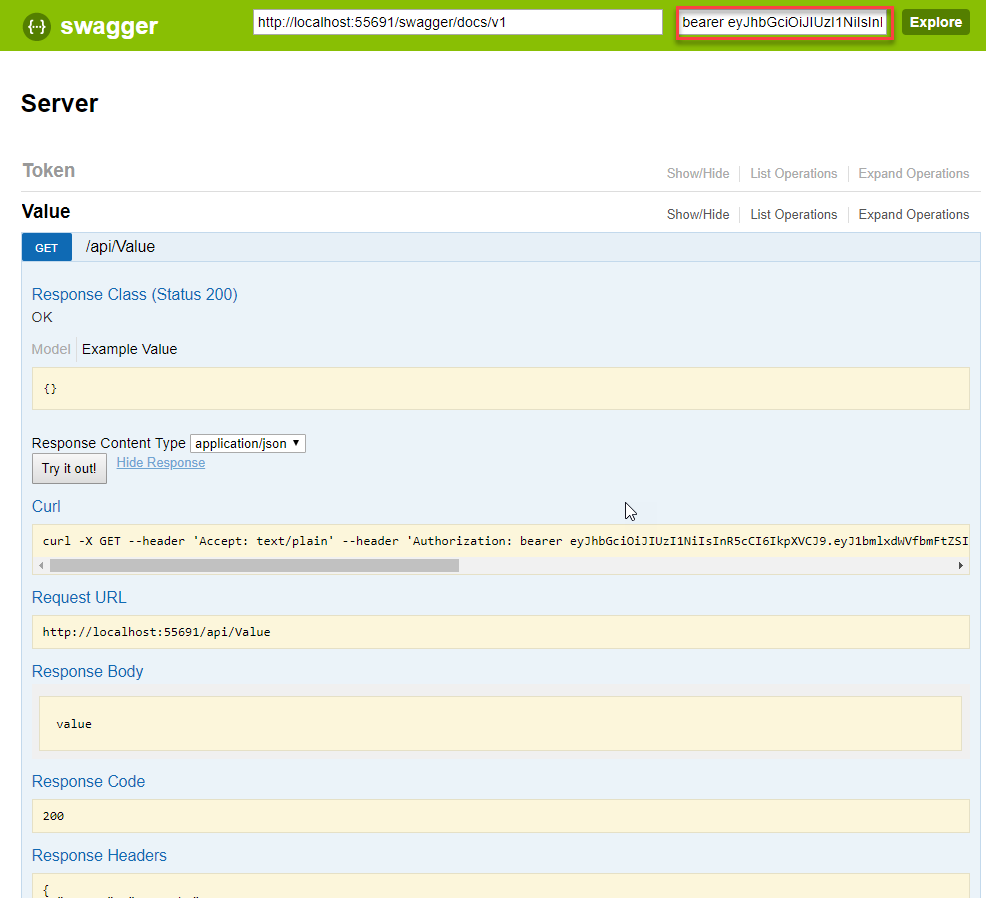Select the GET method badge on /api/Value

coord(46,246)
